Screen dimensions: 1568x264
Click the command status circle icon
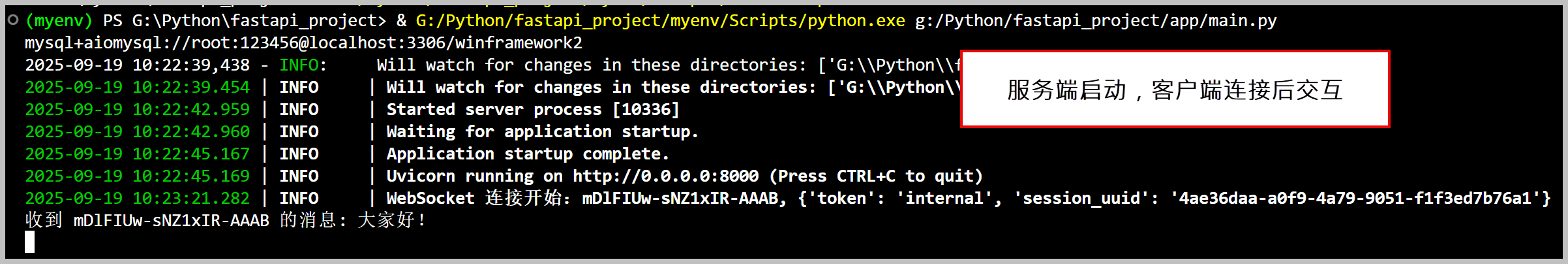click(x=13, y=20)
